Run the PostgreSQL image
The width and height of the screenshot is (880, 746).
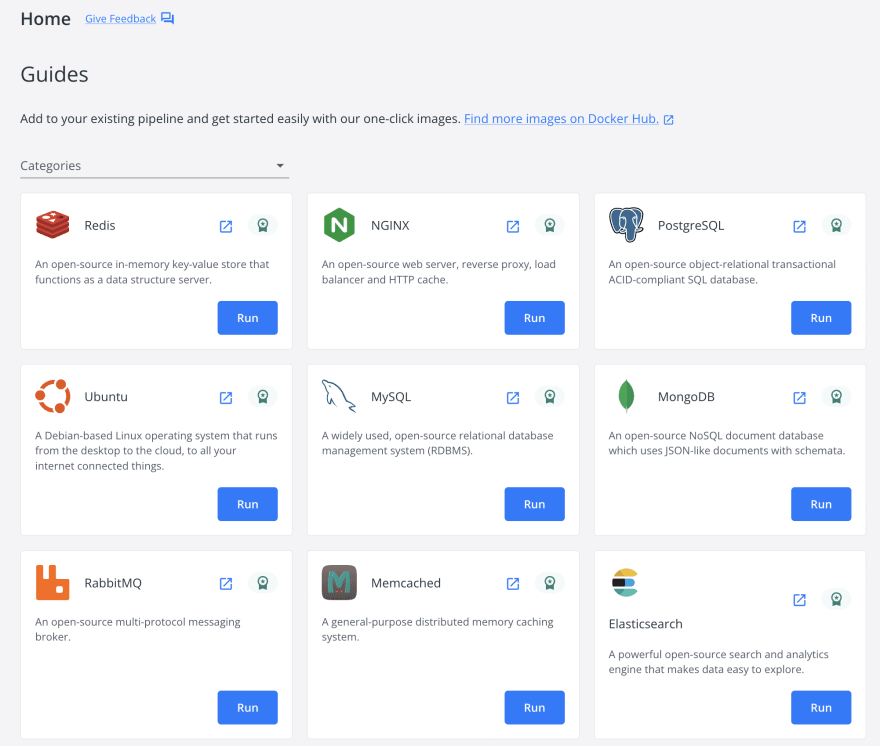coord(821,318)
